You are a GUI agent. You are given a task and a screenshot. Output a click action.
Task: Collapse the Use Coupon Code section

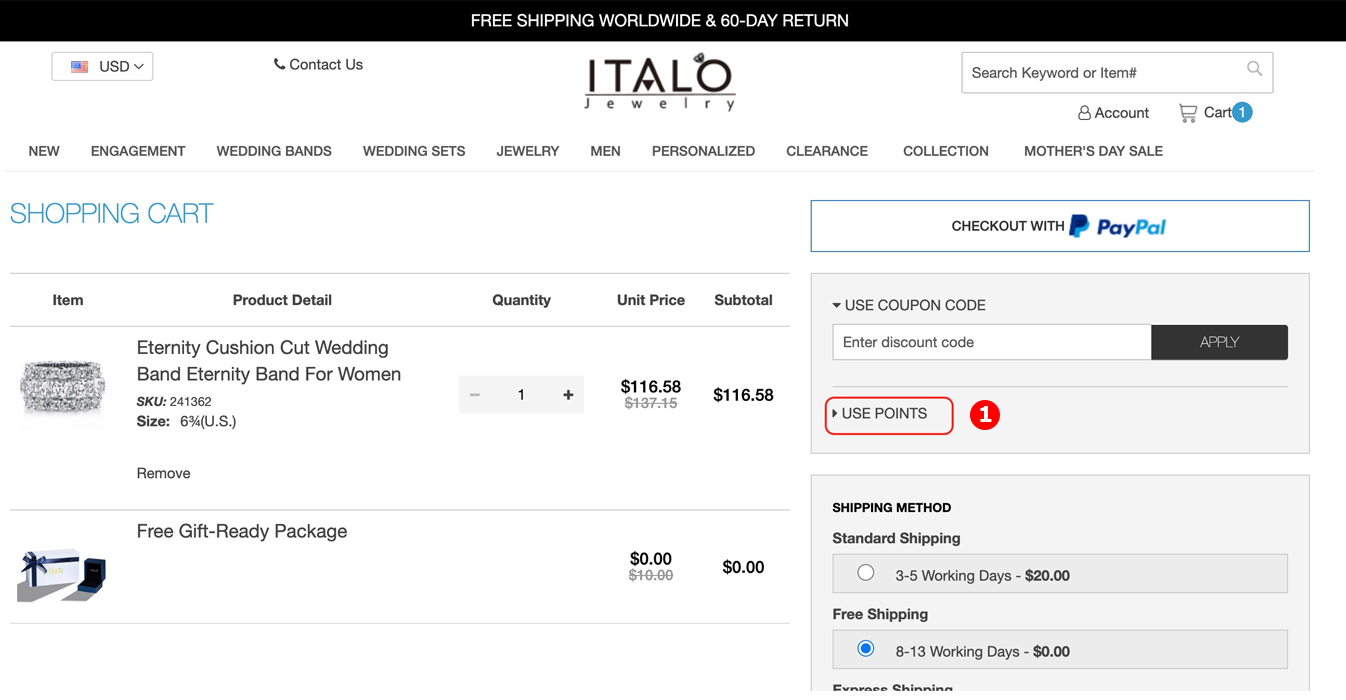coord(908,305)
